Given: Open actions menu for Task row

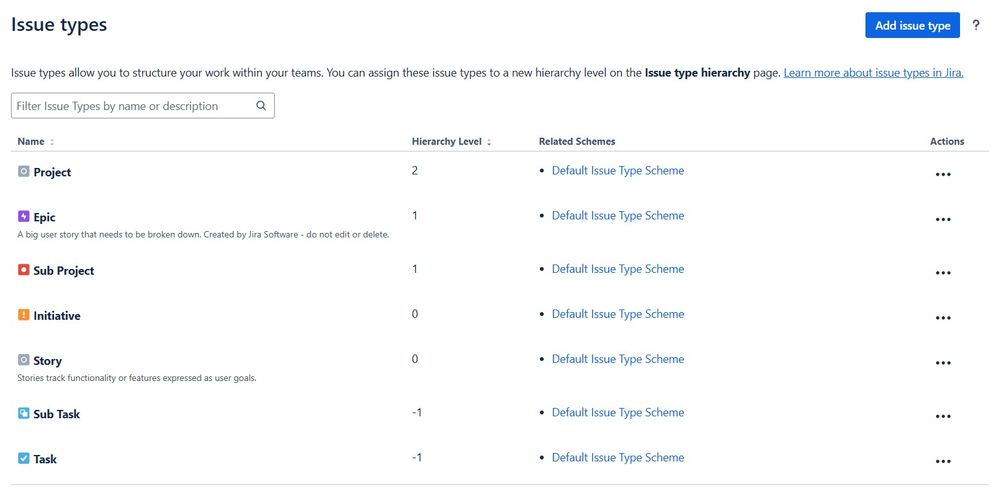Looking at the screenshot, I should pyautogui.click(x=943, y=462).
